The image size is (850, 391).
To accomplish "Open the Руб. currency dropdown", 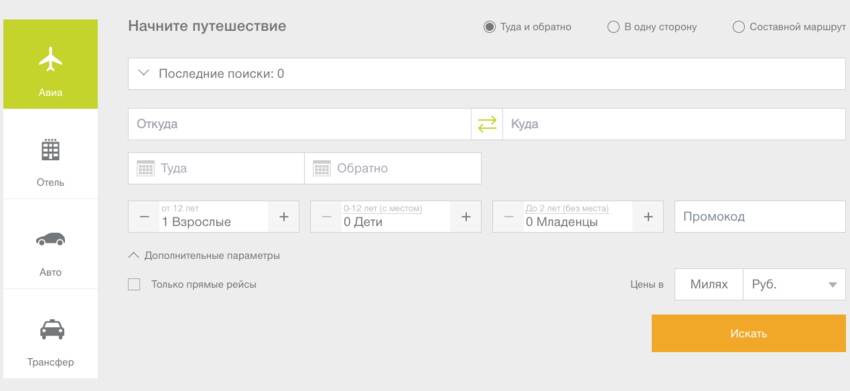I will pos(795,285).
